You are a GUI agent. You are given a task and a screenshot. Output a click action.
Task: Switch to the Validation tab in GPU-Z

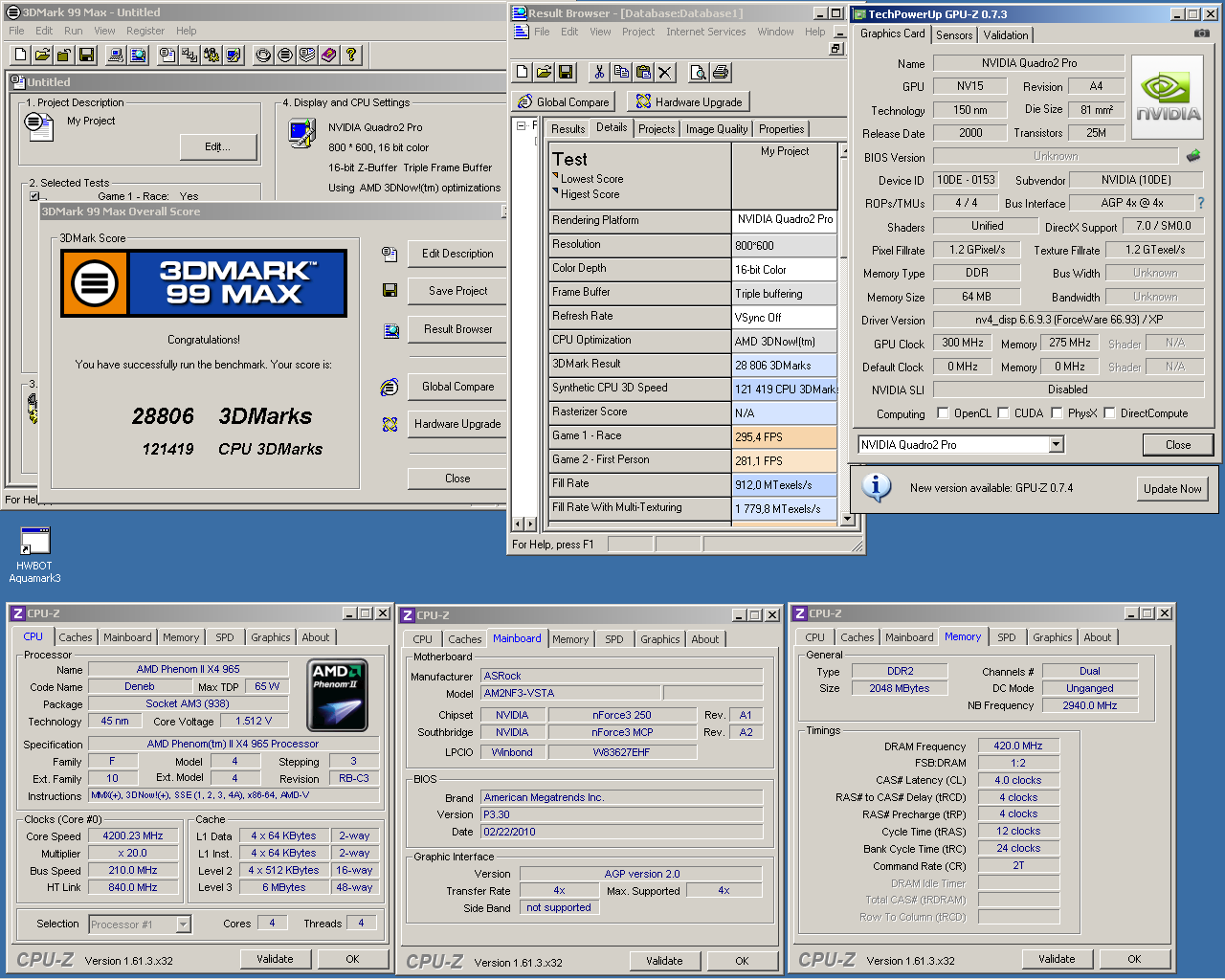pos(1006,35)
